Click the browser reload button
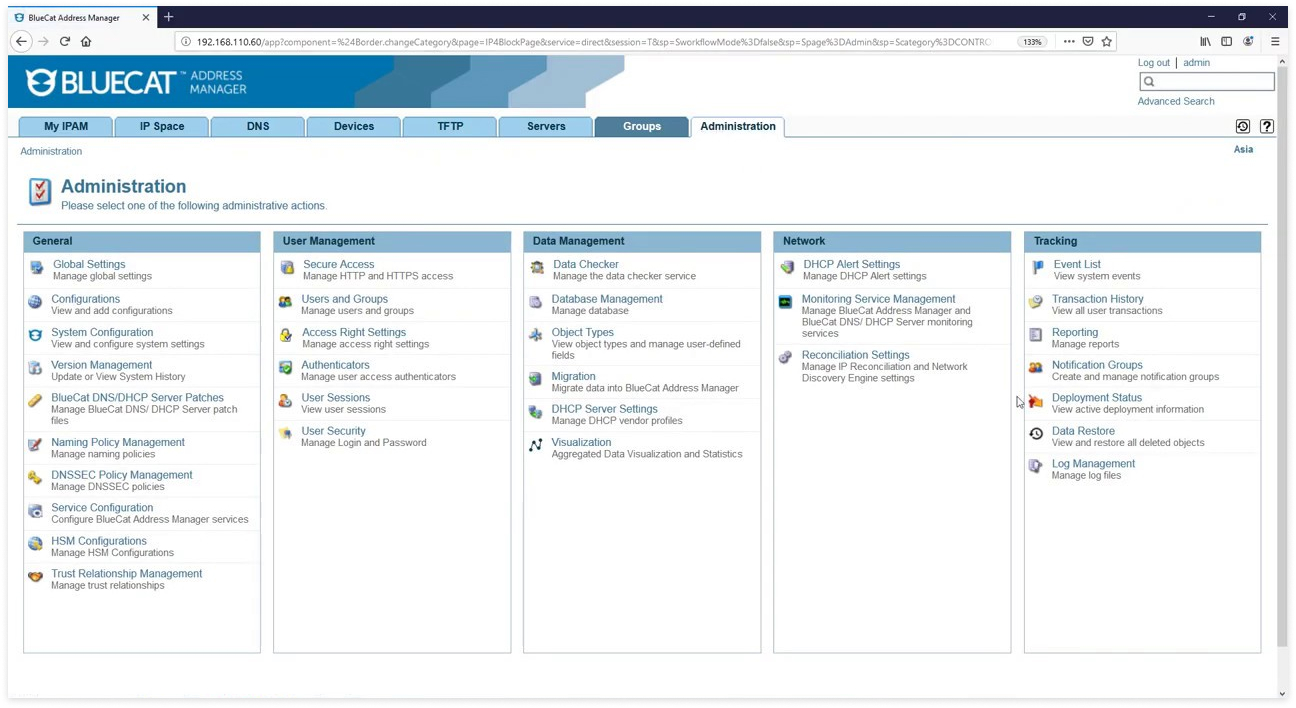 (65, 42)
